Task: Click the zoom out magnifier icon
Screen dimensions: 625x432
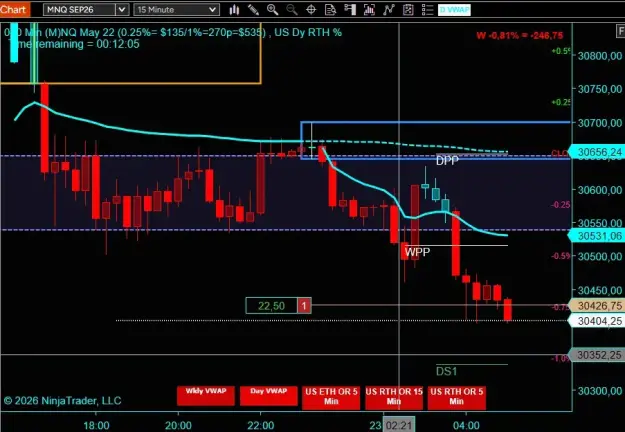Action: (292, 10)
